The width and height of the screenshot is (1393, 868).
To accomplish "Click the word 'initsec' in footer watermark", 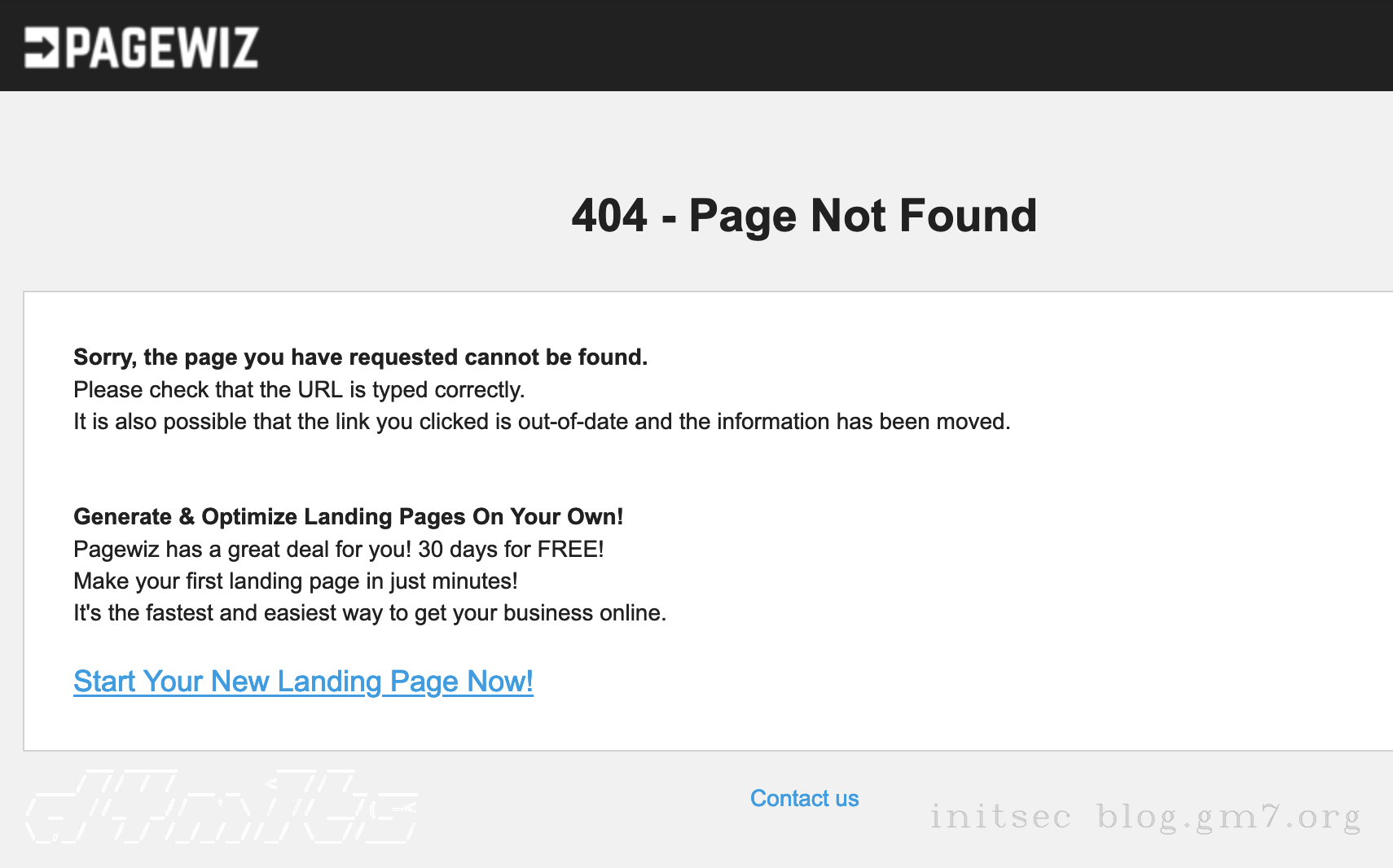I will (x=1000, y=815).
